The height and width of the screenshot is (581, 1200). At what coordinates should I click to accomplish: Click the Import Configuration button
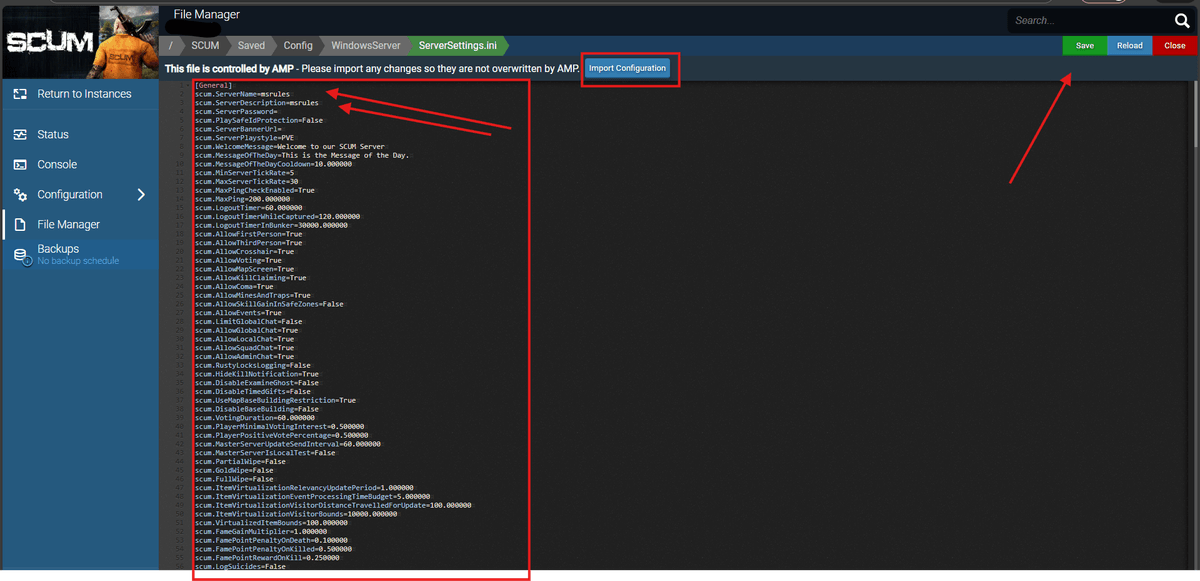click(627, 68)
